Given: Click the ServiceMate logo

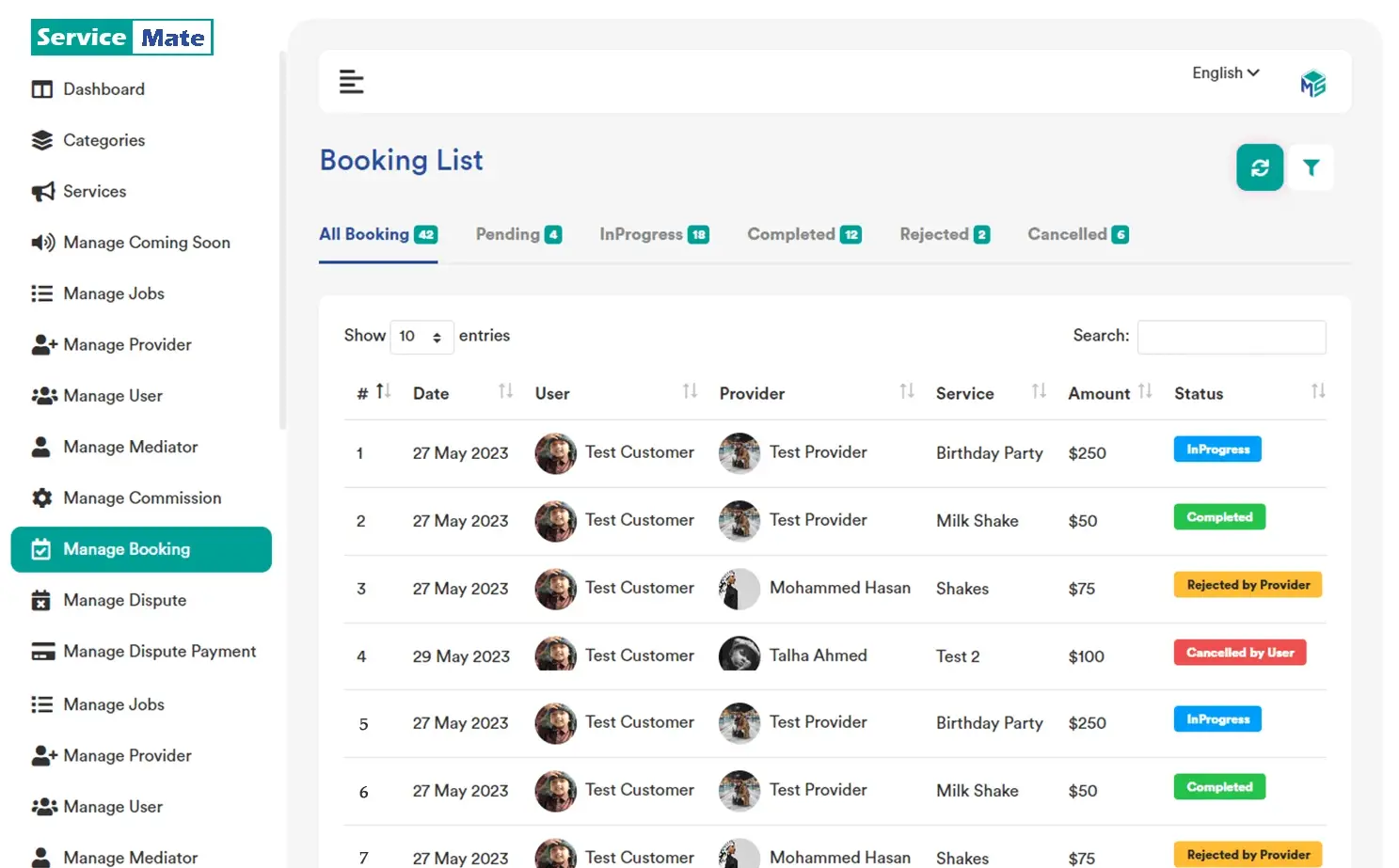Looking at the screenshot, I should coord(120,37).
